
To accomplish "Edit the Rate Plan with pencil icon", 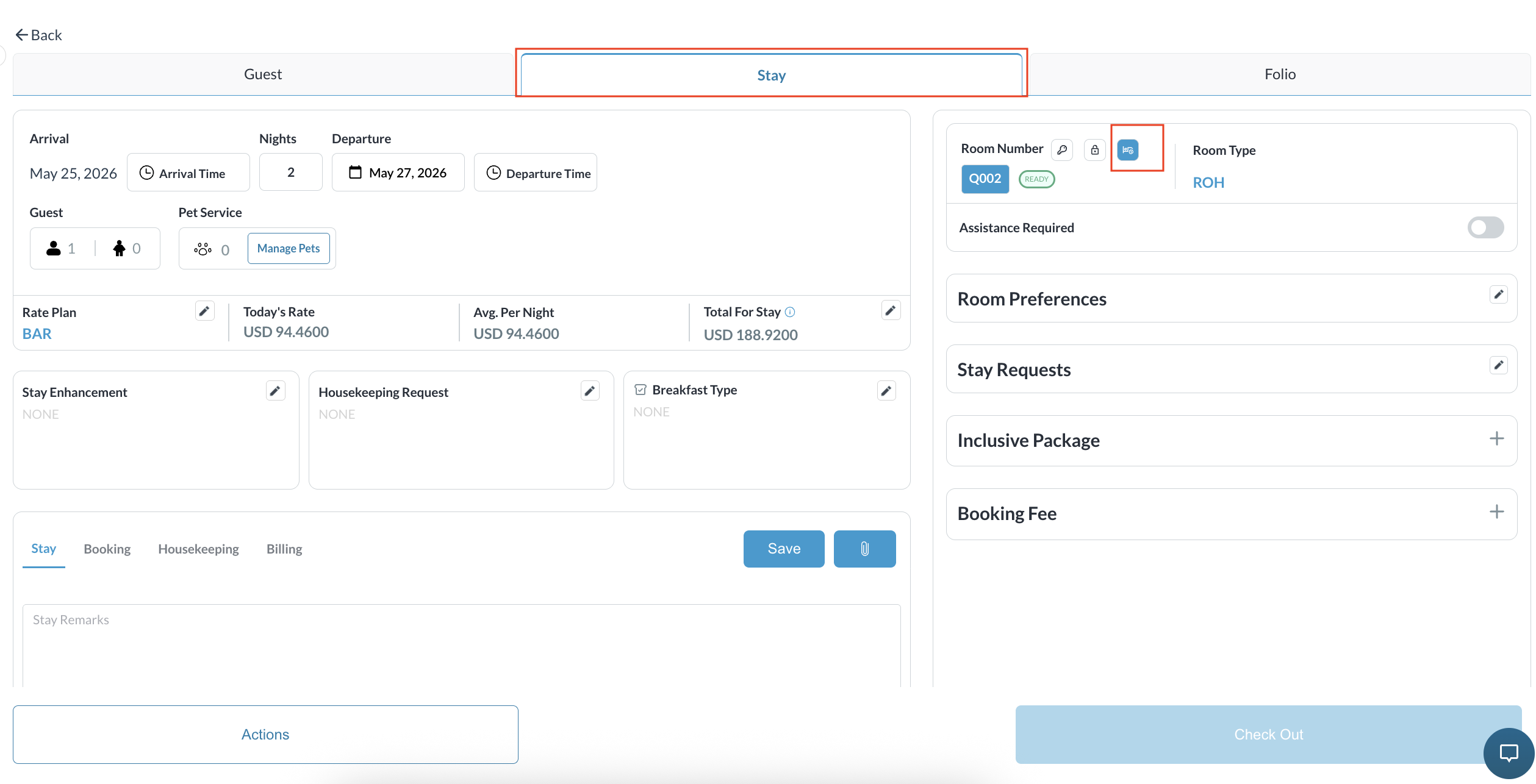I will point(204,311).
